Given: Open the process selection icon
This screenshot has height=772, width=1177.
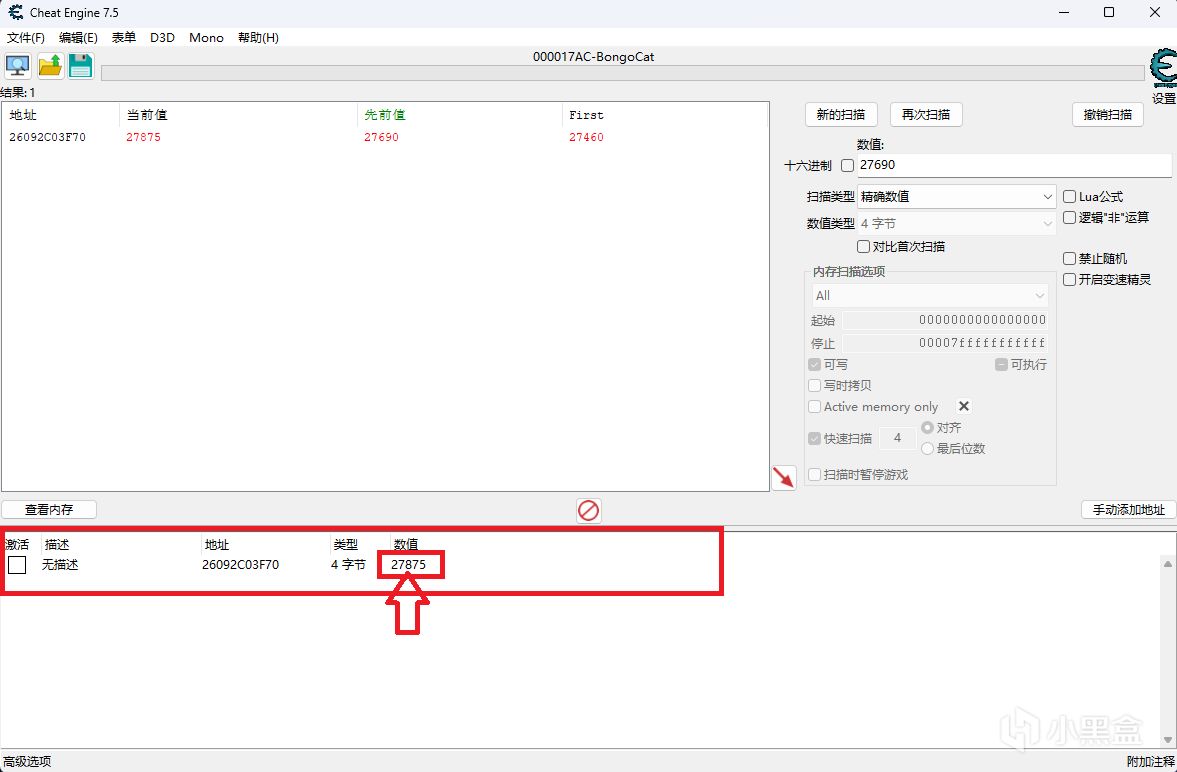Looking at the screenshot, I should click(x=17, y=66).
